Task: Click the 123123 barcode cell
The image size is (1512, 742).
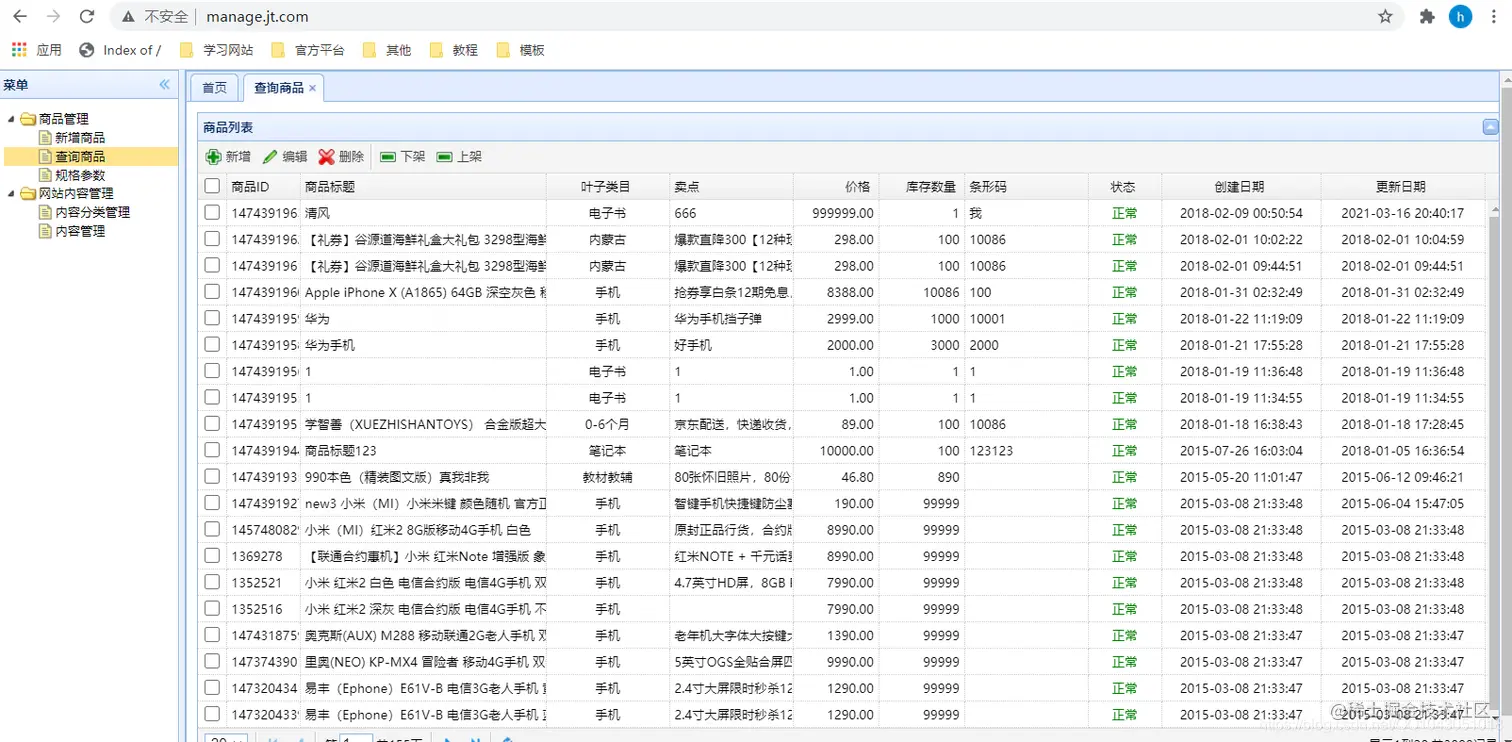Action: coord(1026,451)
